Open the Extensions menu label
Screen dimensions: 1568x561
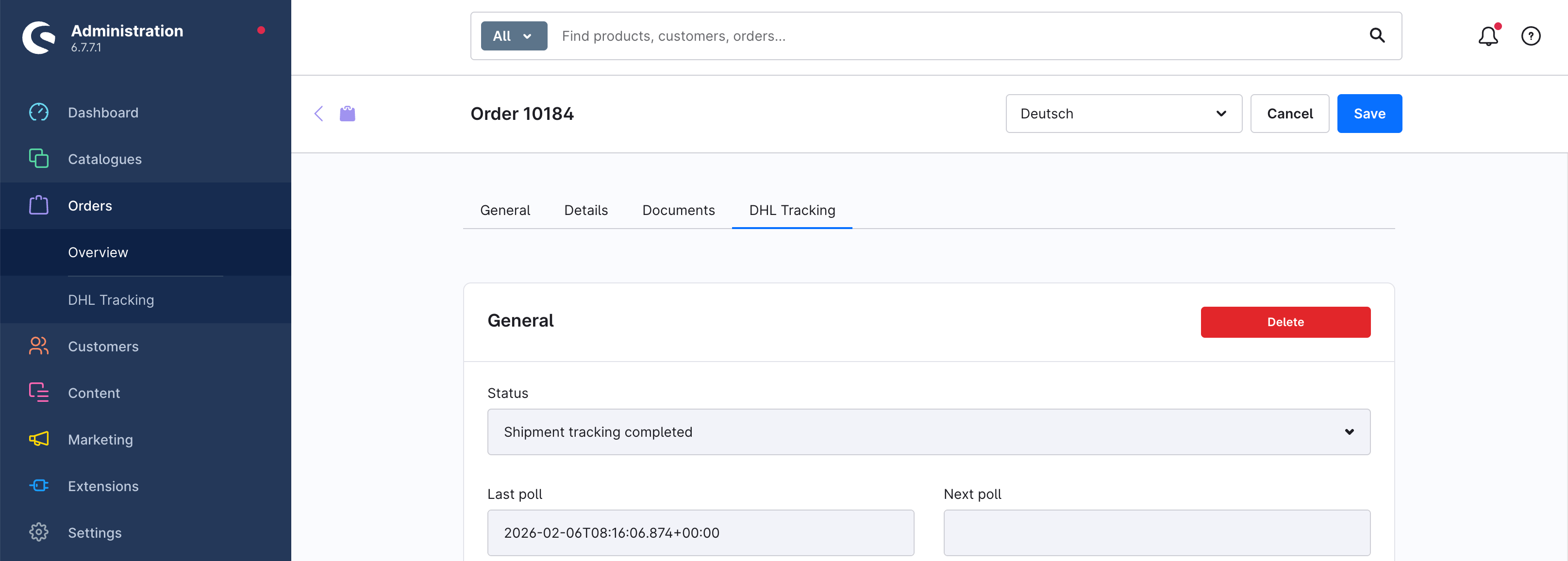point(103,486)
